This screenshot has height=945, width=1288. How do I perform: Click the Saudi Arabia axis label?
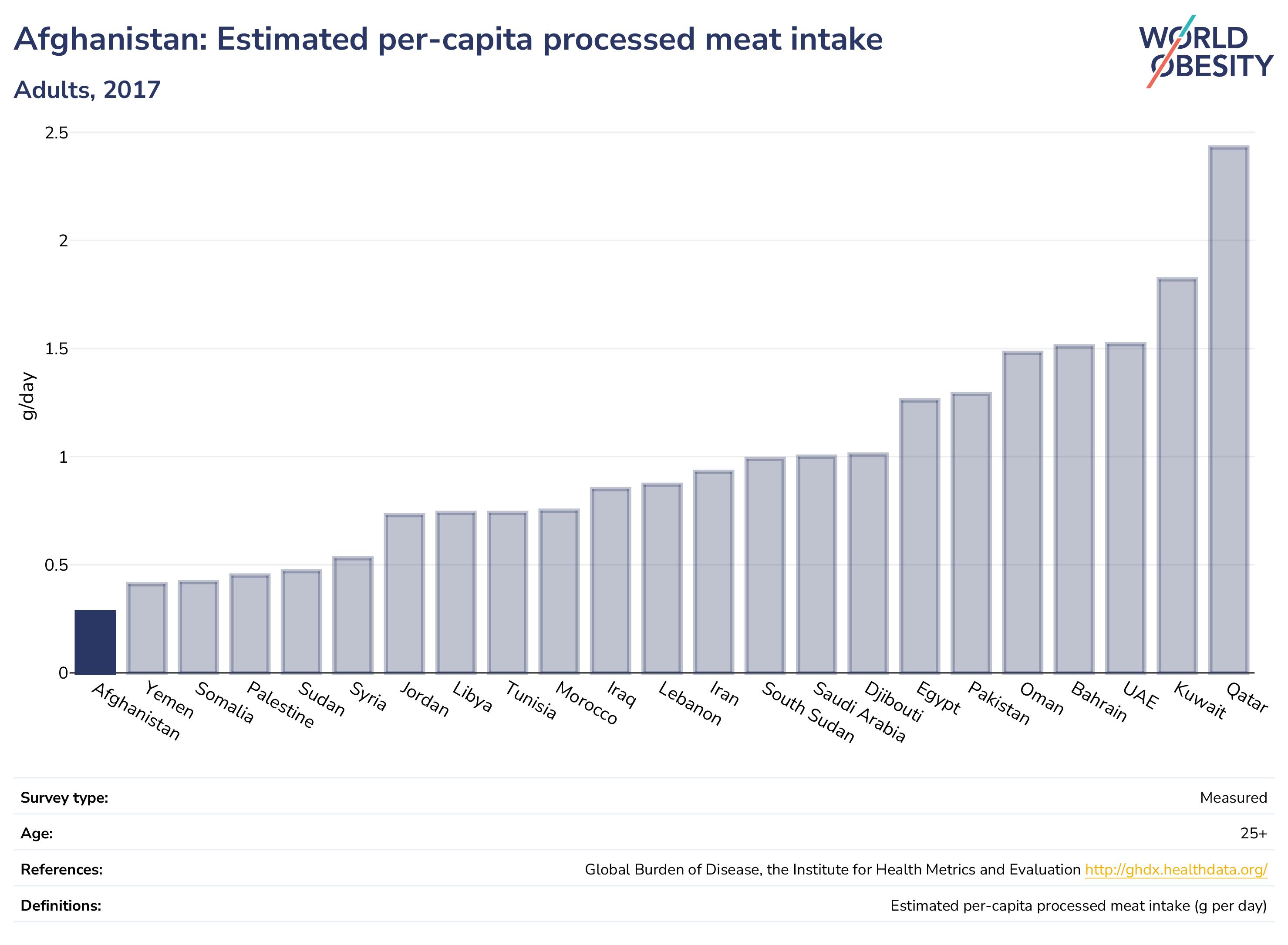(x=860, y=712)
